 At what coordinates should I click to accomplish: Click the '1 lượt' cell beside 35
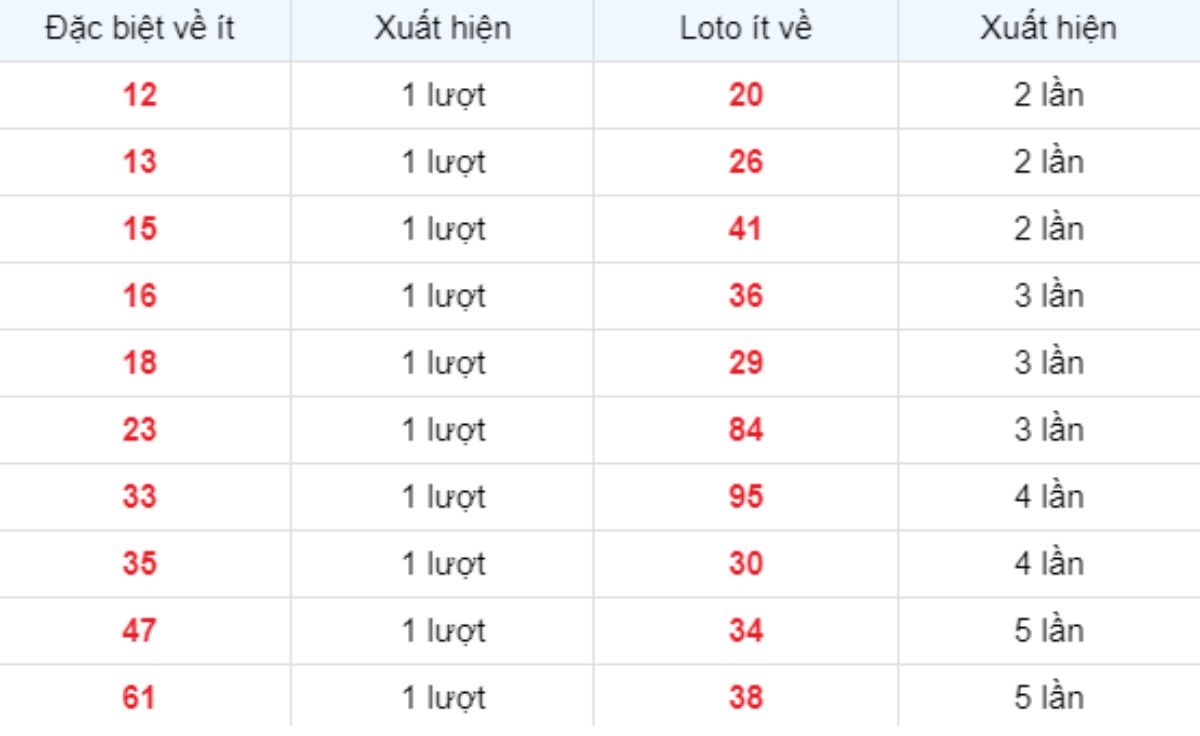(443, 564)
